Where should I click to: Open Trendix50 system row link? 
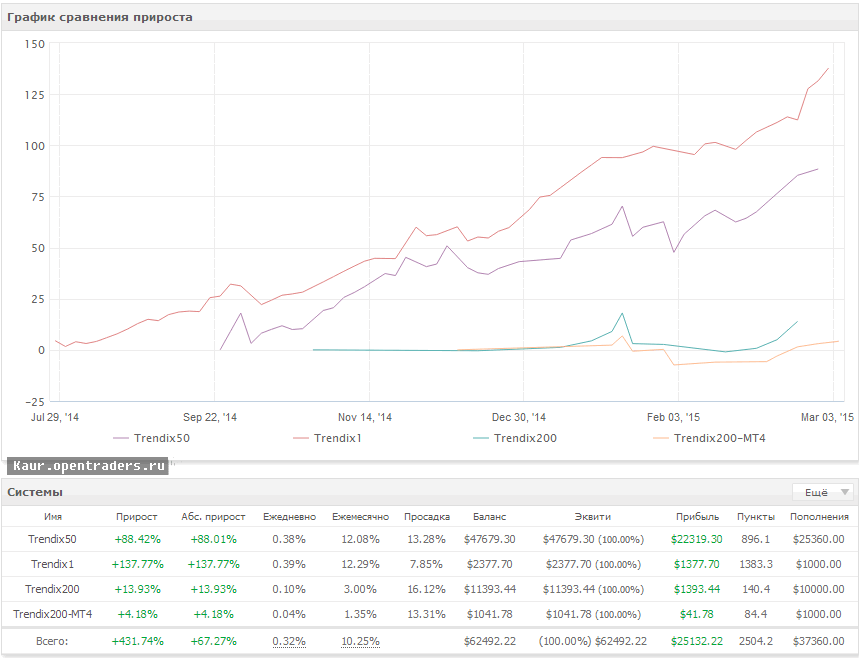53,539
